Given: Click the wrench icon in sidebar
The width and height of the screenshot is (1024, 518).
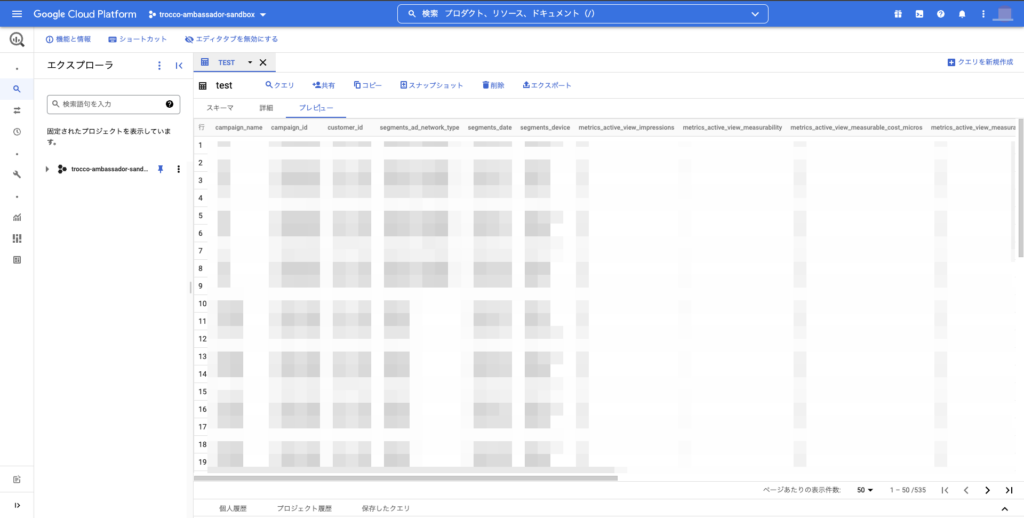Looking at the screenshot, I should [x=17, y=174].
